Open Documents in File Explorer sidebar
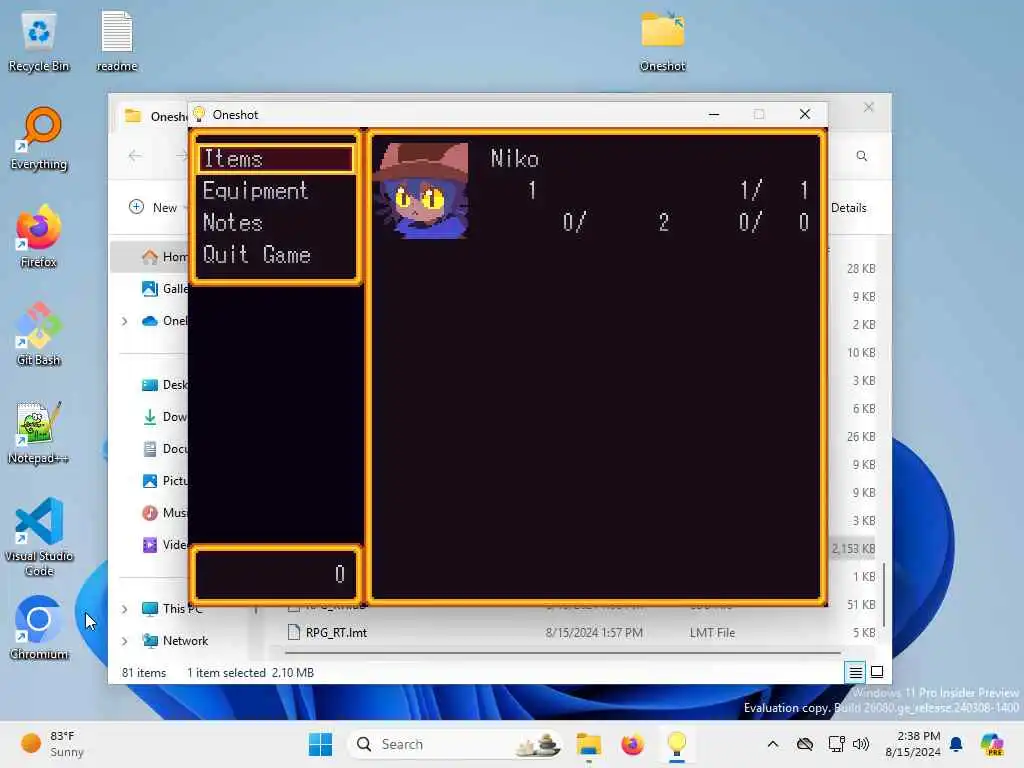The image size is (1024, 768). [x=165, y=449]
